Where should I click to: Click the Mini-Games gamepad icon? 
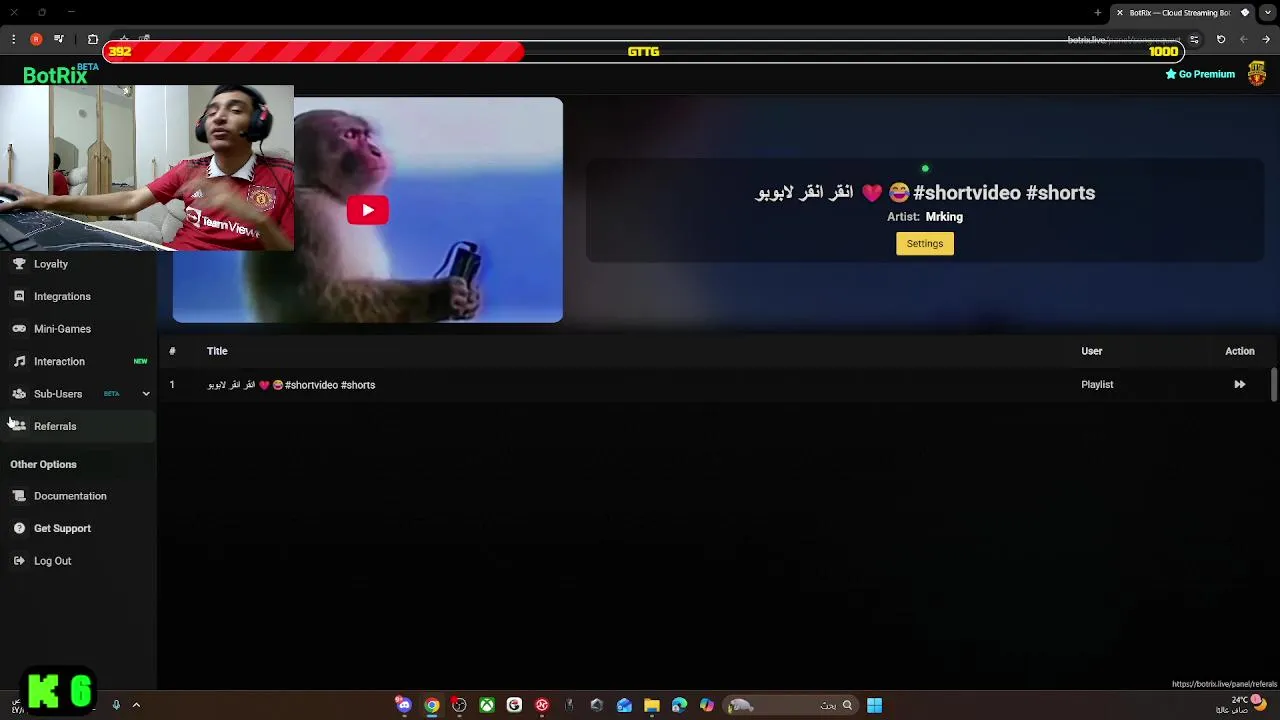(x=19, y=329)
